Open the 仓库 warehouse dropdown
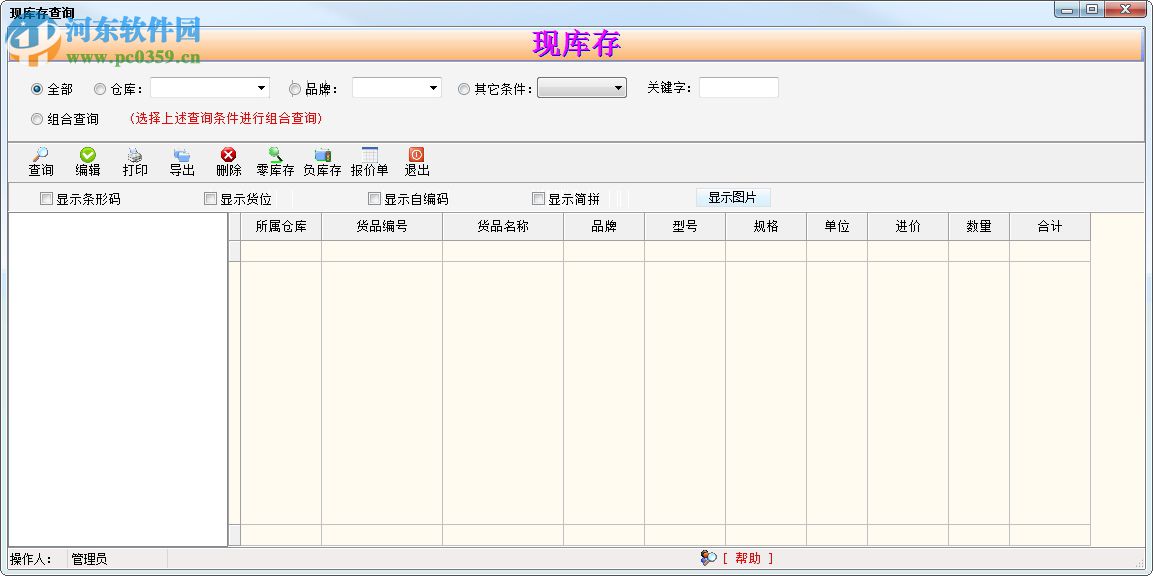 pyautogui.click(x=262, y=87)
